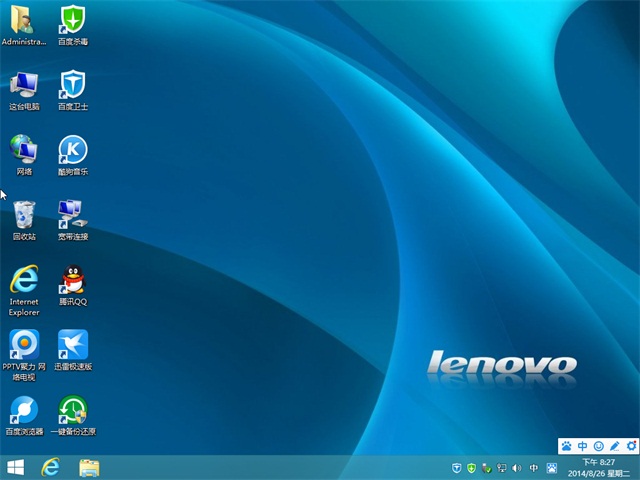Select the 这台电脑 desktop icon

[x=23, y=85]
